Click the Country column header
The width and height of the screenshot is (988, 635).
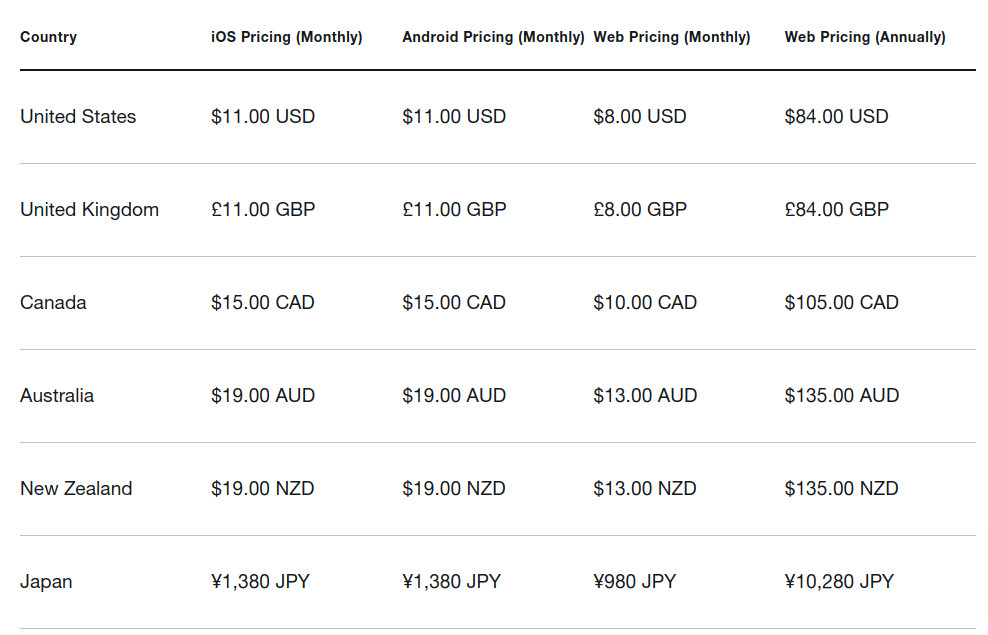[x=49, y=37]
